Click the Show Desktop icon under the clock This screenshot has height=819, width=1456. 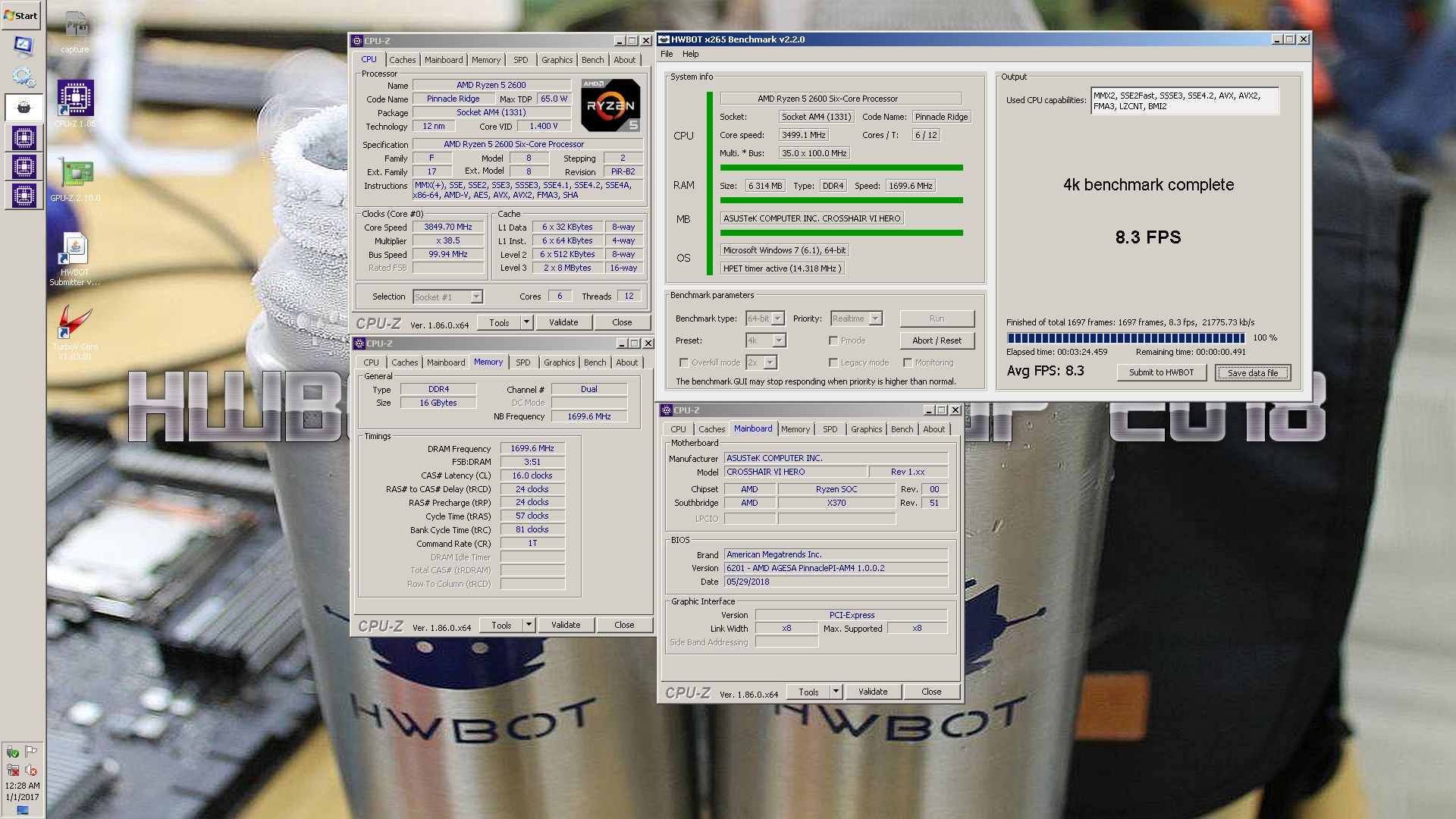(x=23, y=810)
